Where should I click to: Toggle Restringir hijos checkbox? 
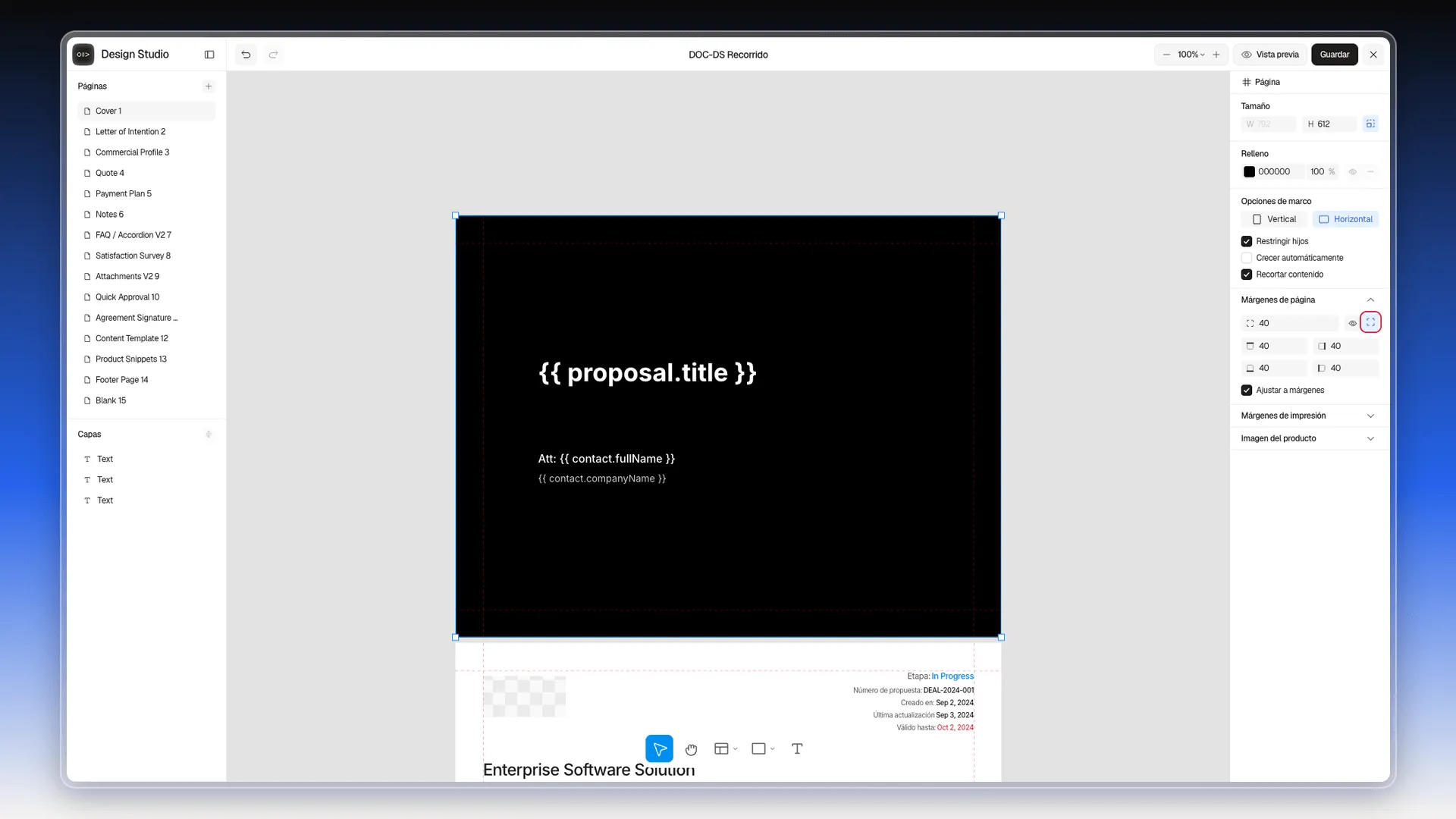pyautogui.click(x=1246, y=241)
